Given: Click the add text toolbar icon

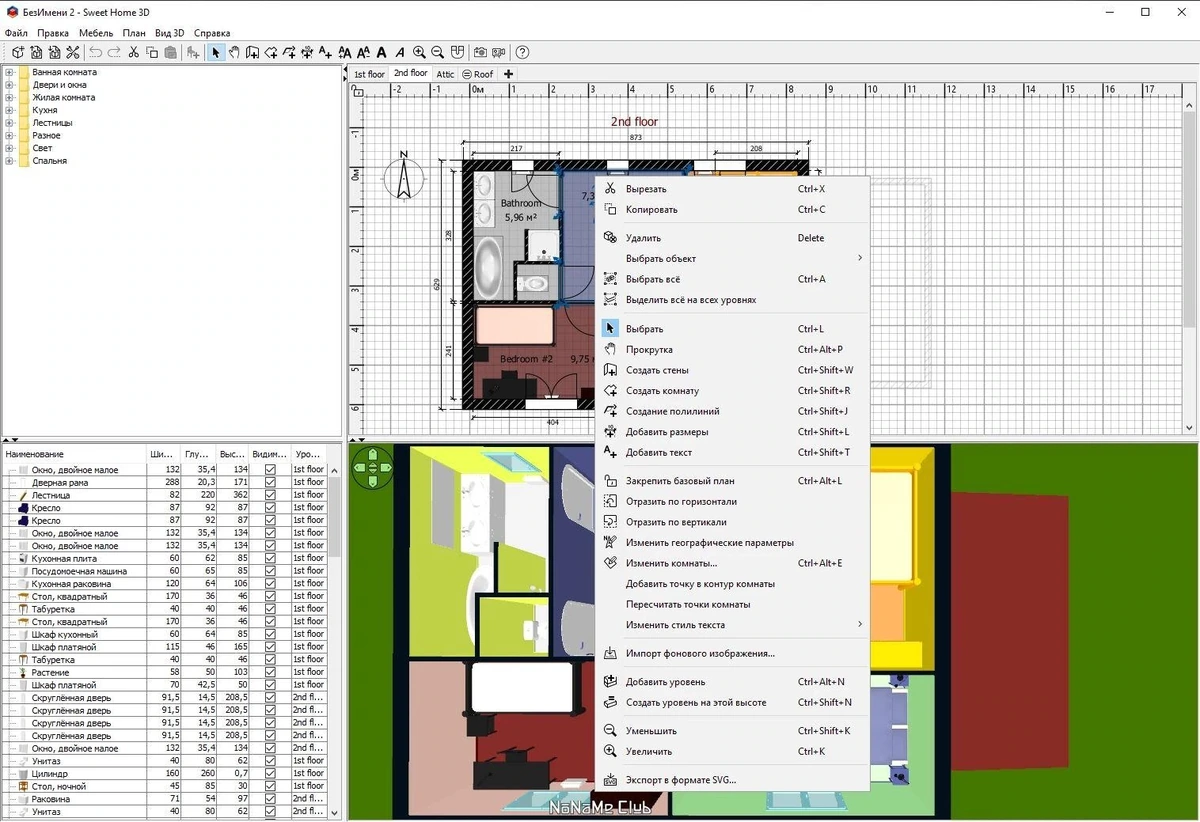Looking at the screenshot, I should pos(325,52).
